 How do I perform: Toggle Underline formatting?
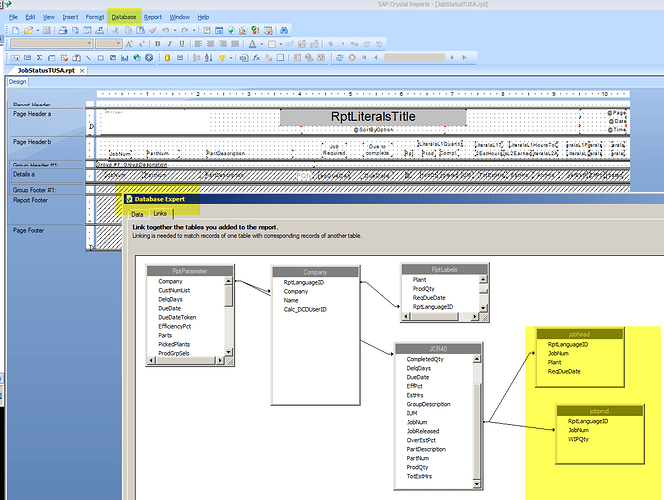182,44
